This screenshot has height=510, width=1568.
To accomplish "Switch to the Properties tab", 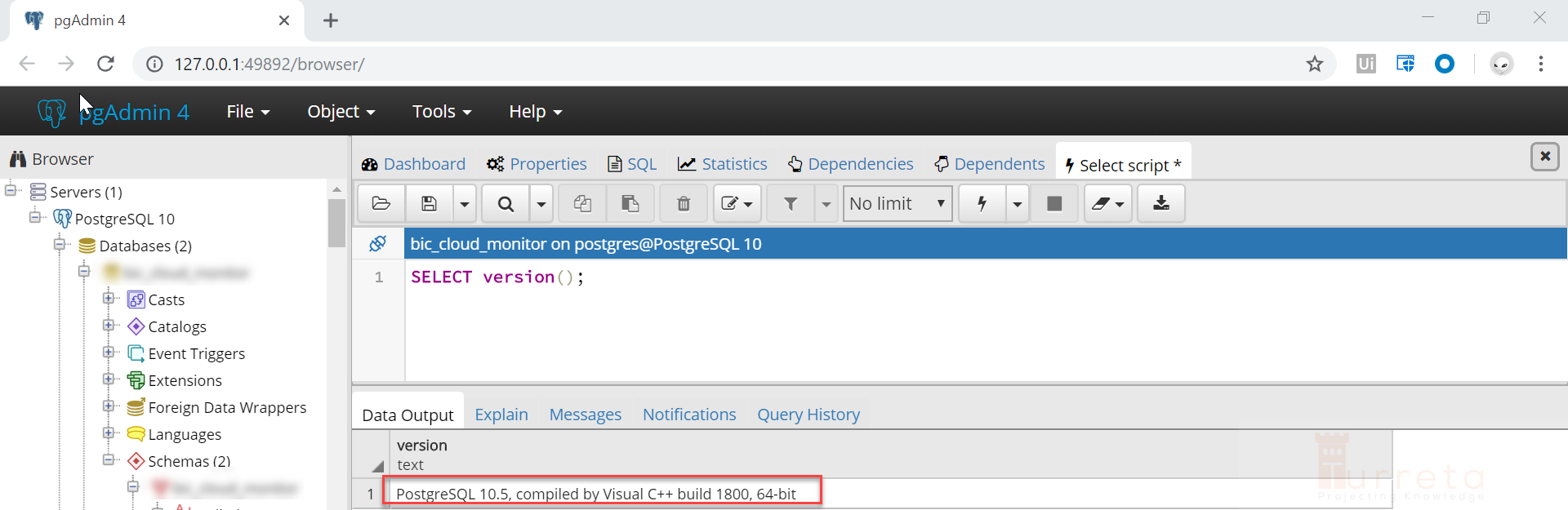I will point(537,164).
